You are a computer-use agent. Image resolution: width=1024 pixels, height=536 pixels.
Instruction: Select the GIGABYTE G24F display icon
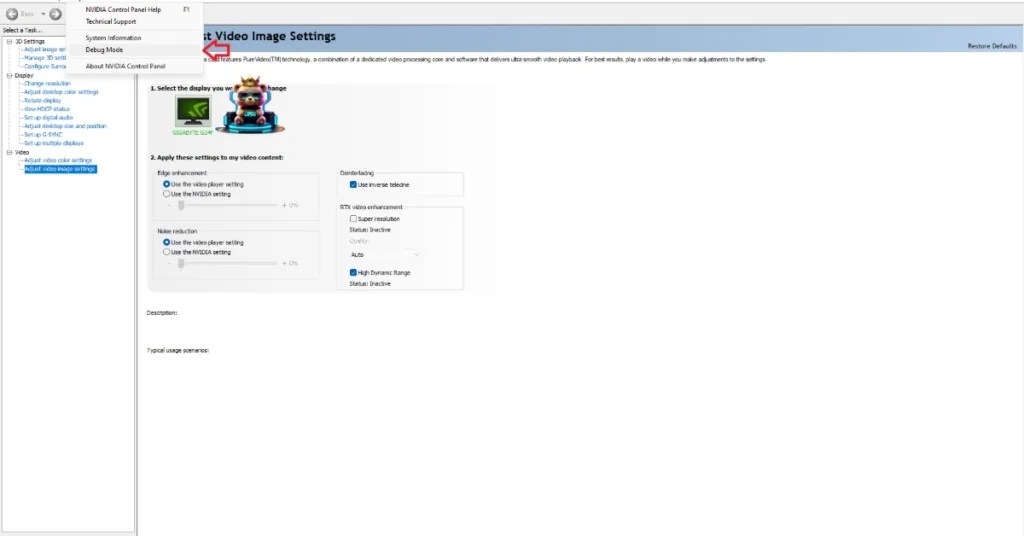point(193,112)
